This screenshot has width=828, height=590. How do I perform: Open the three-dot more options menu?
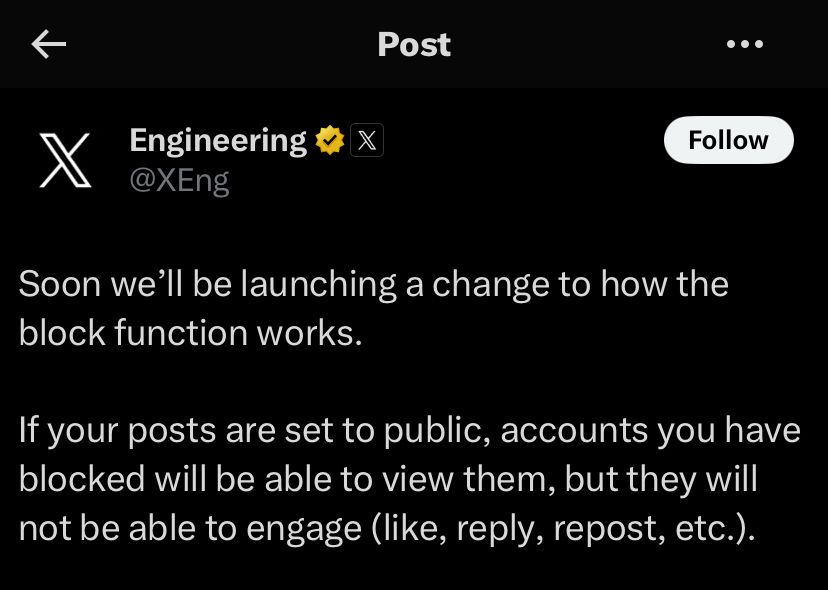(x=744, y=44)
